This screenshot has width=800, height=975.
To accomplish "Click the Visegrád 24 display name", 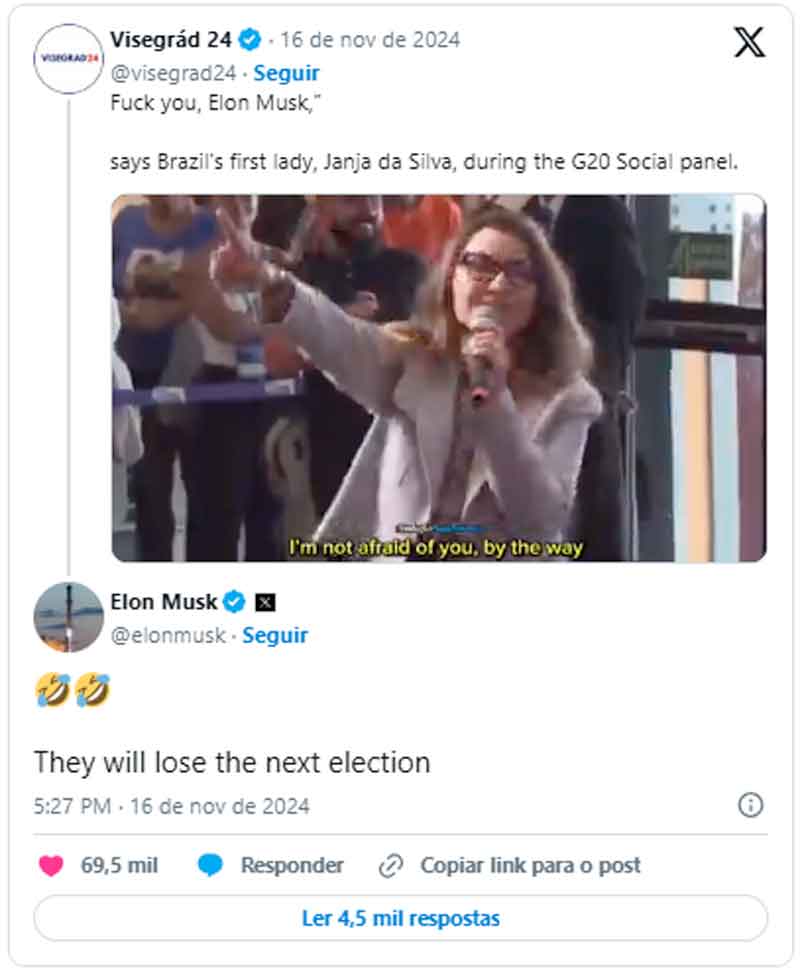I will tap(172, 40).
